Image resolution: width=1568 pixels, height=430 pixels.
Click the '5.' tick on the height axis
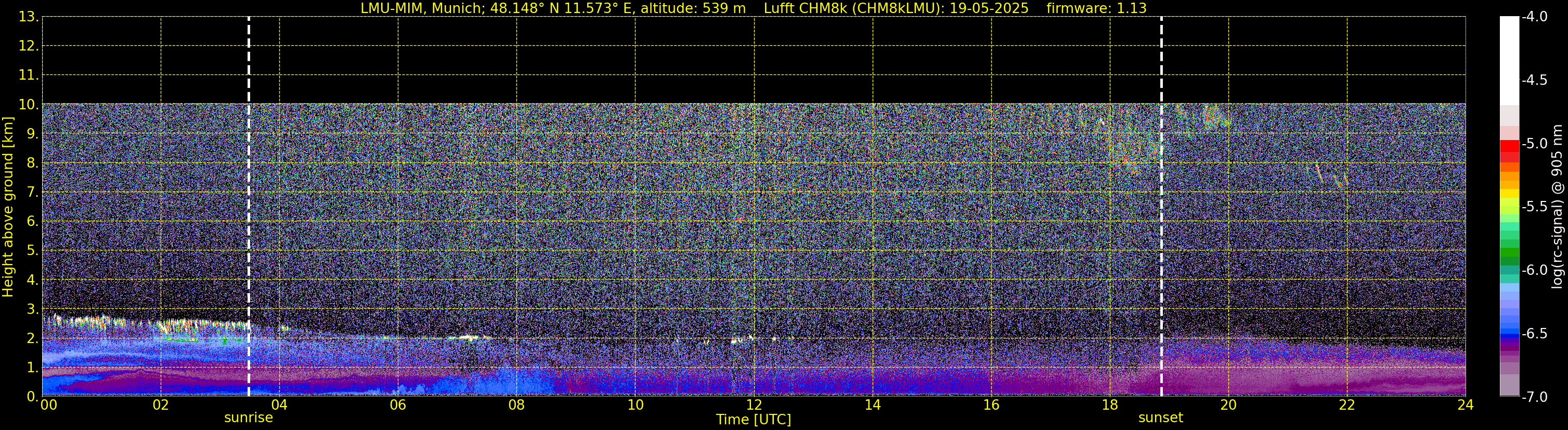pos(32,251)
